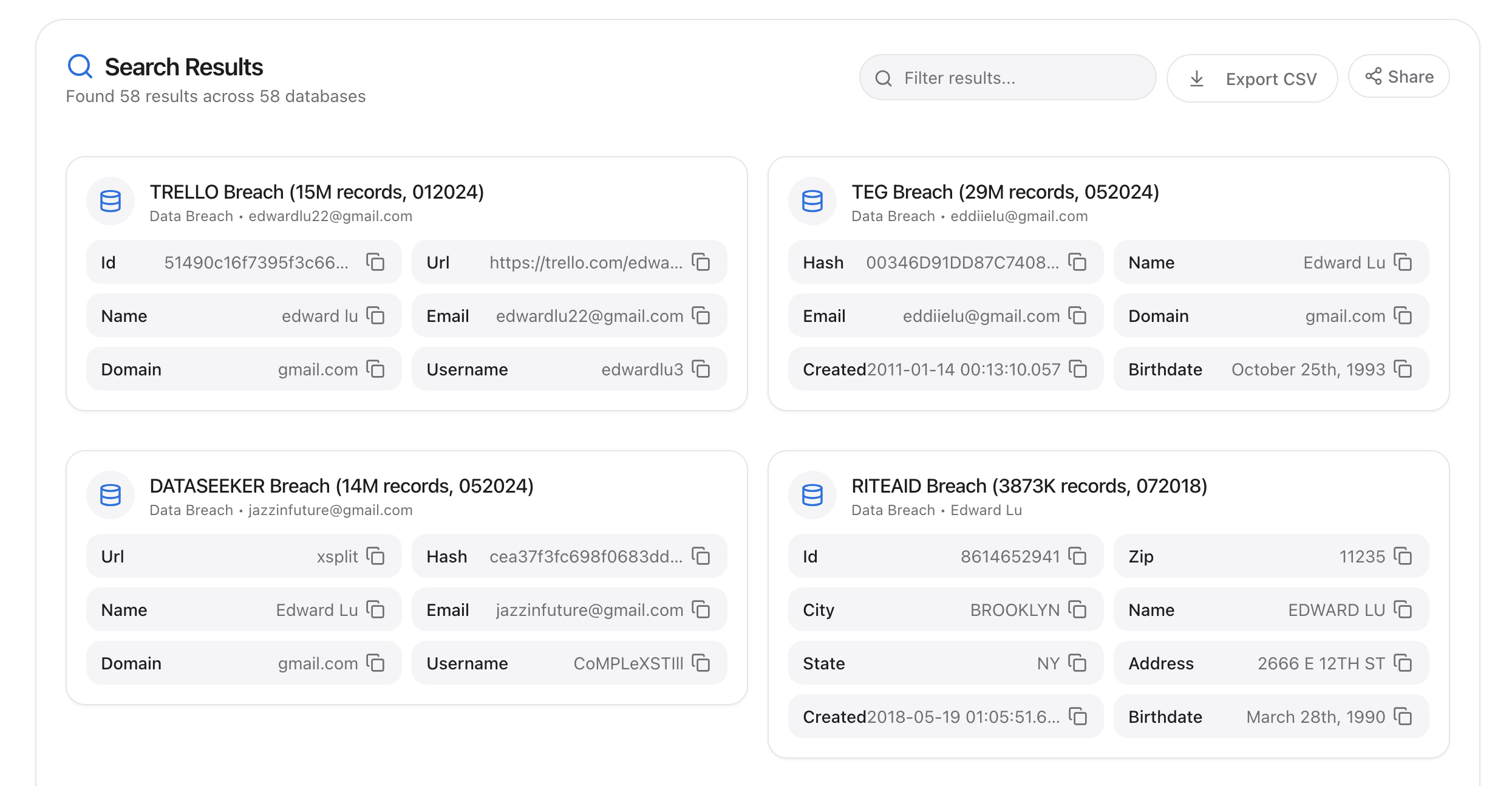This screenshot has height=786, width=1512.
Task: Open the TEG Breach card title
Action: click(x=1005, y=192)
